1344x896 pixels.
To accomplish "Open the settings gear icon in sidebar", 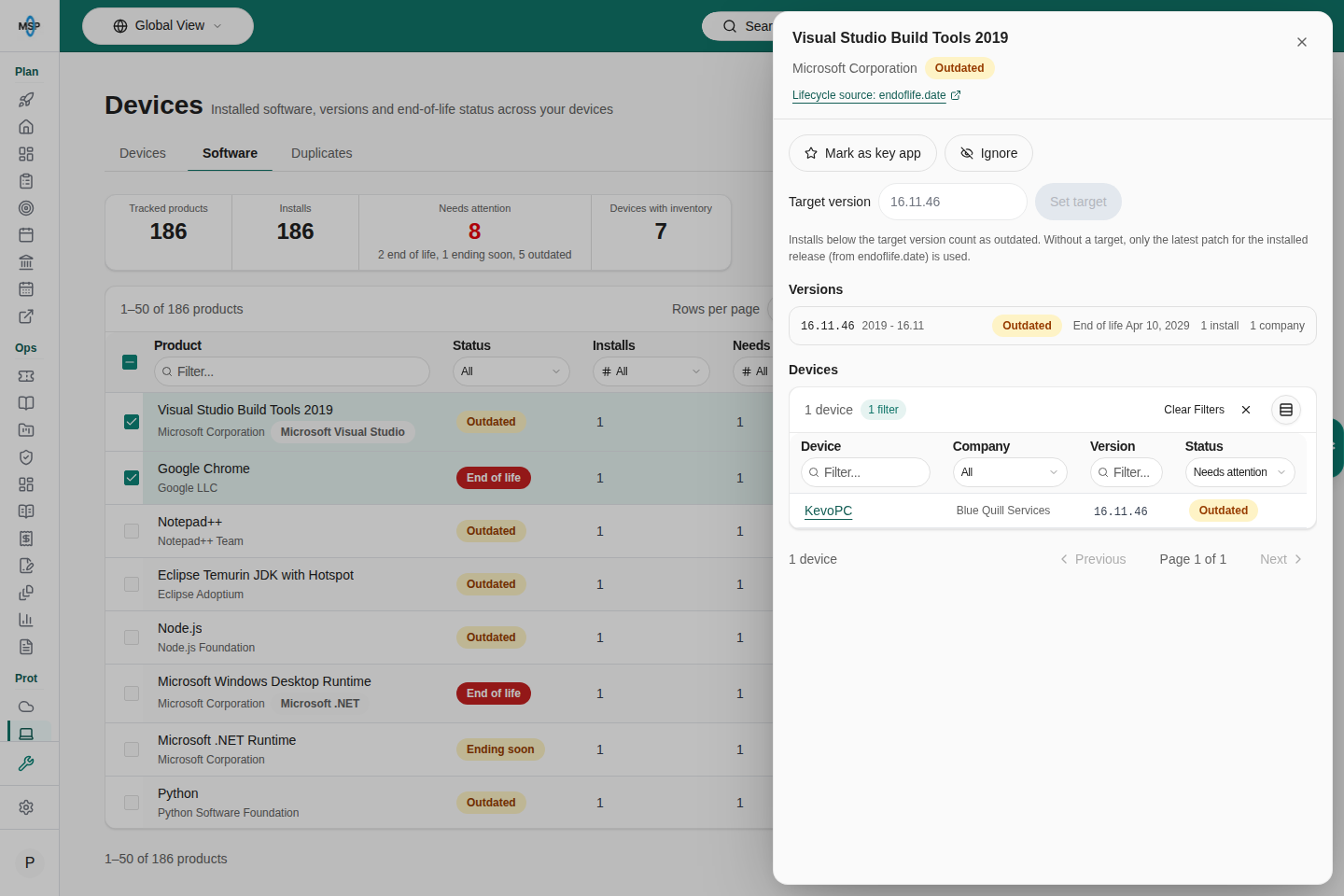I will click(x=26, y=807).
